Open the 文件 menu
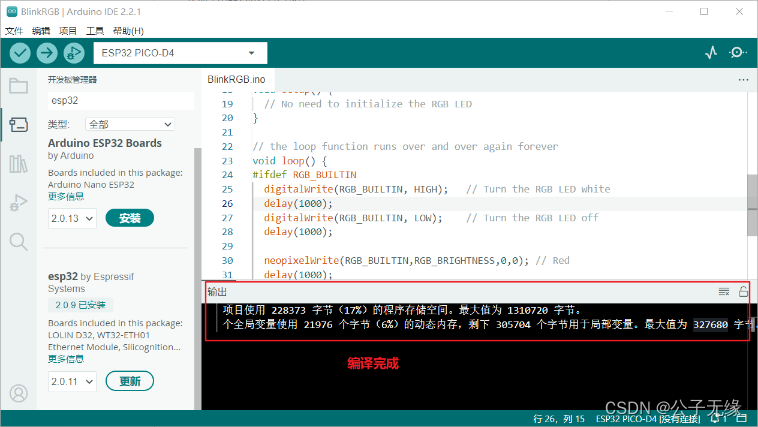This screenshot has width=758, height=427. pos(14,31)
